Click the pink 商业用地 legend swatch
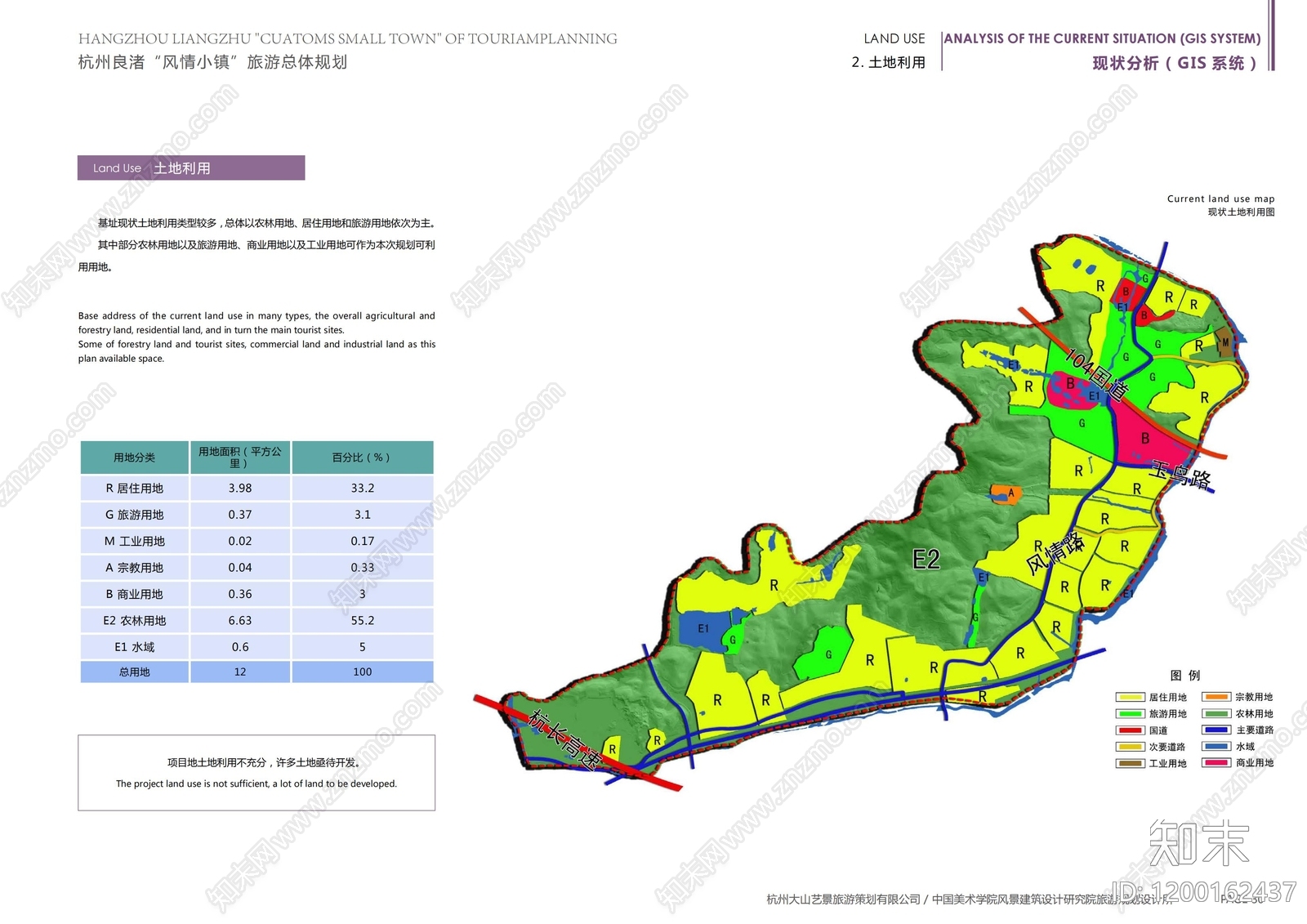 click(1216, 763)
